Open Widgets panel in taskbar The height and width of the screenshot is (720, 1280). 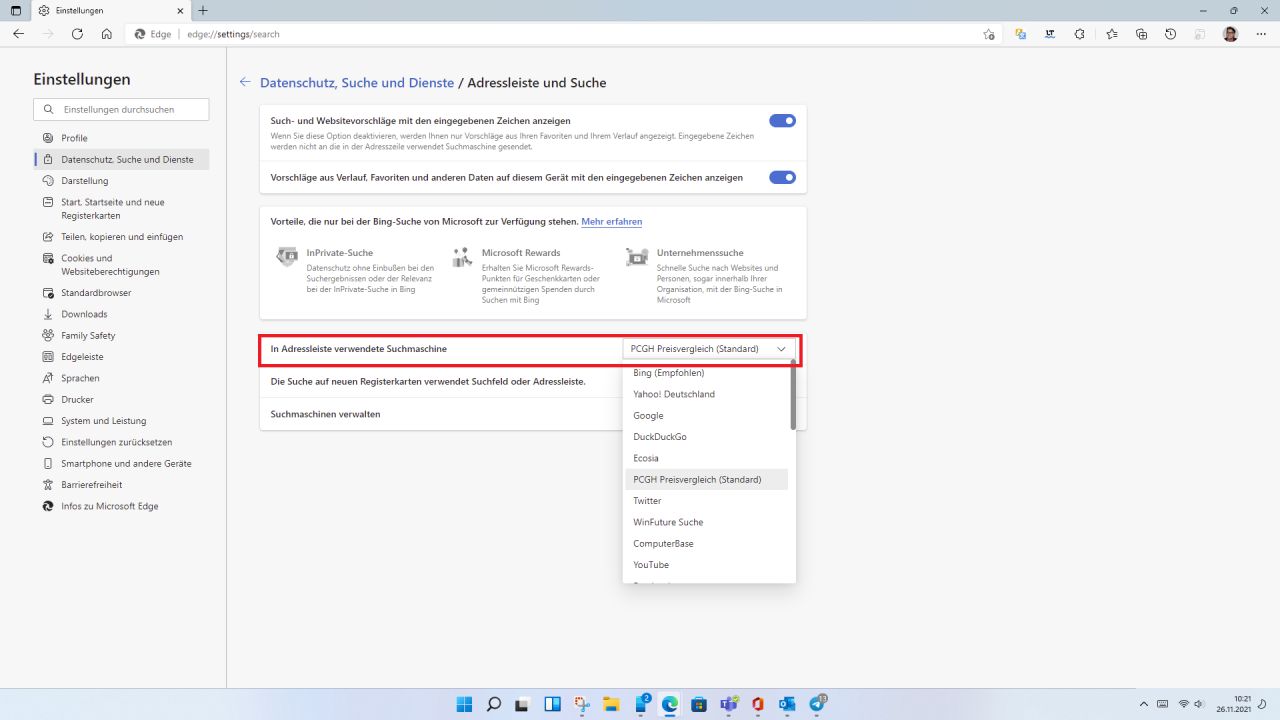click(x=552, y=704)
